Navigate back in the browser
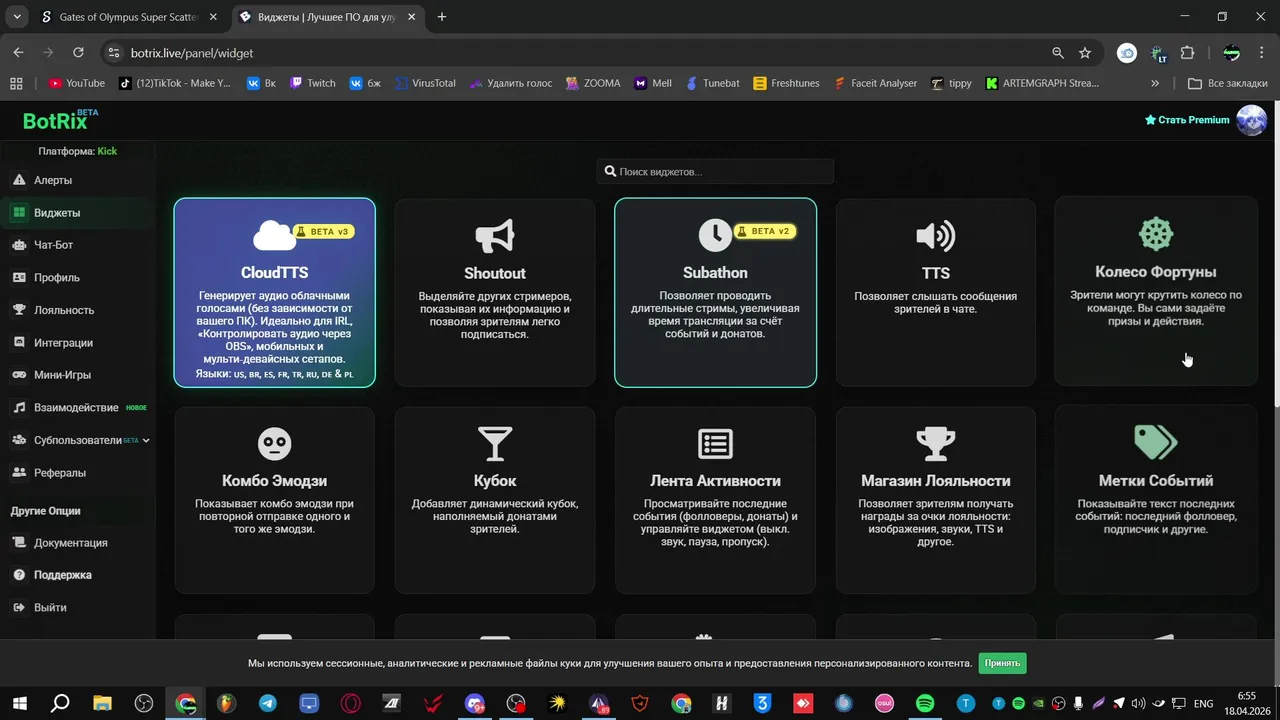Screen dimensions: 1280x720 tap(18, 53)
